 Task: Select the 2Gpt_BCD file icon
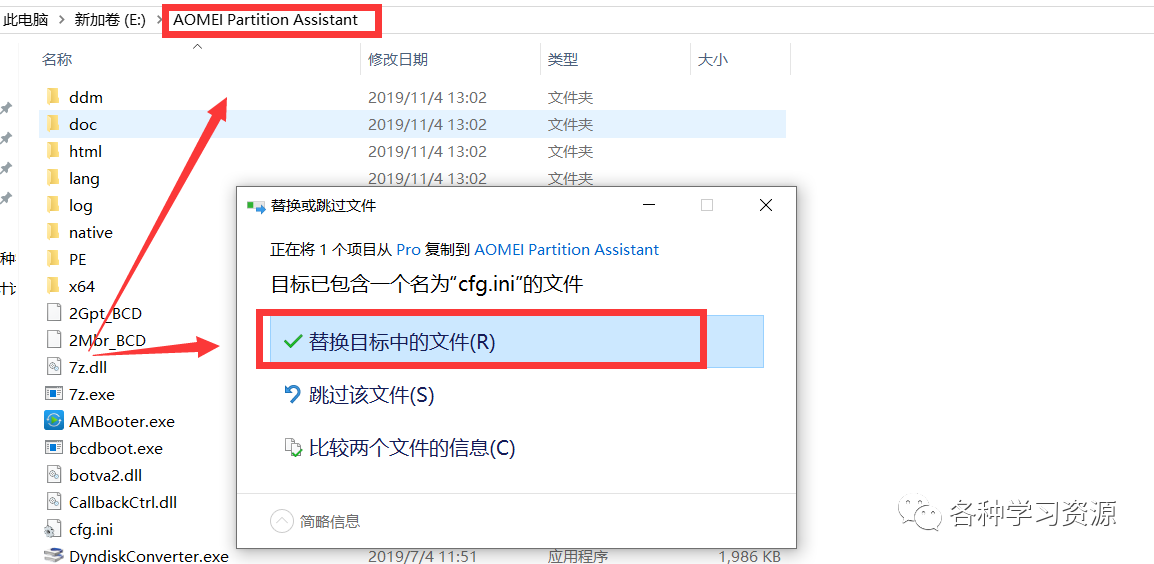point(53,313)
